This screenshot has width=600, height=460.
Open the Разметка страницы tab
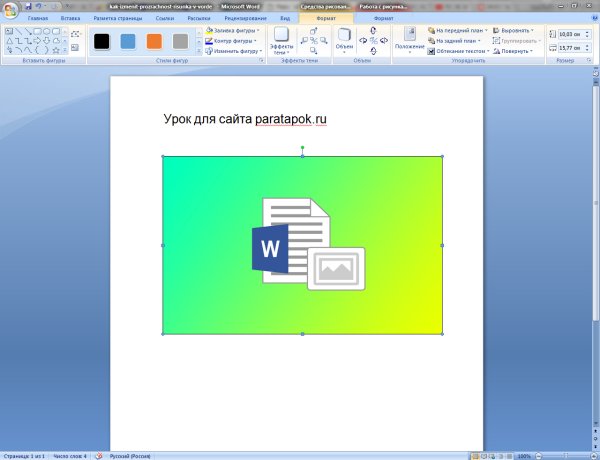coord(117,18)
